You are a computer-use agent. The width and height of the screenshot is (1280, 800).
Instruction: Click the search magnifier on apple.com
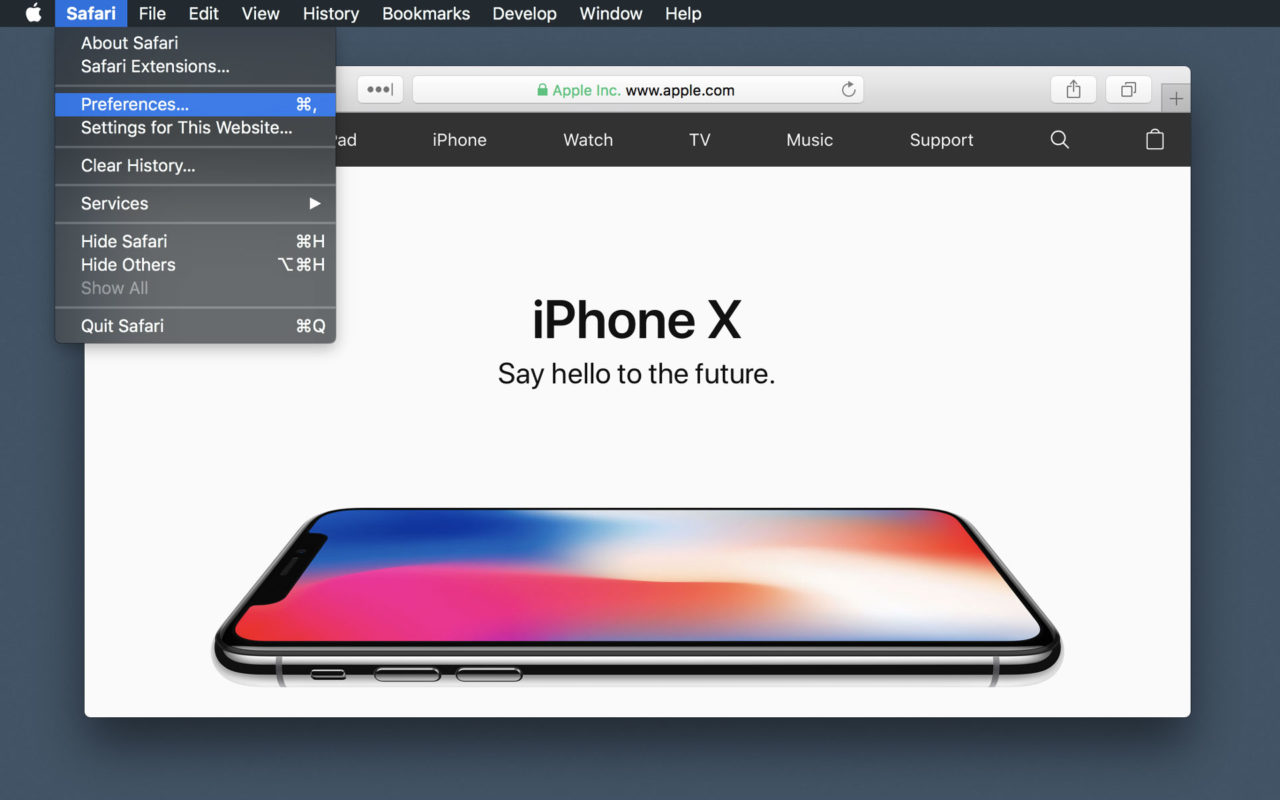[x=1060, y=140]
